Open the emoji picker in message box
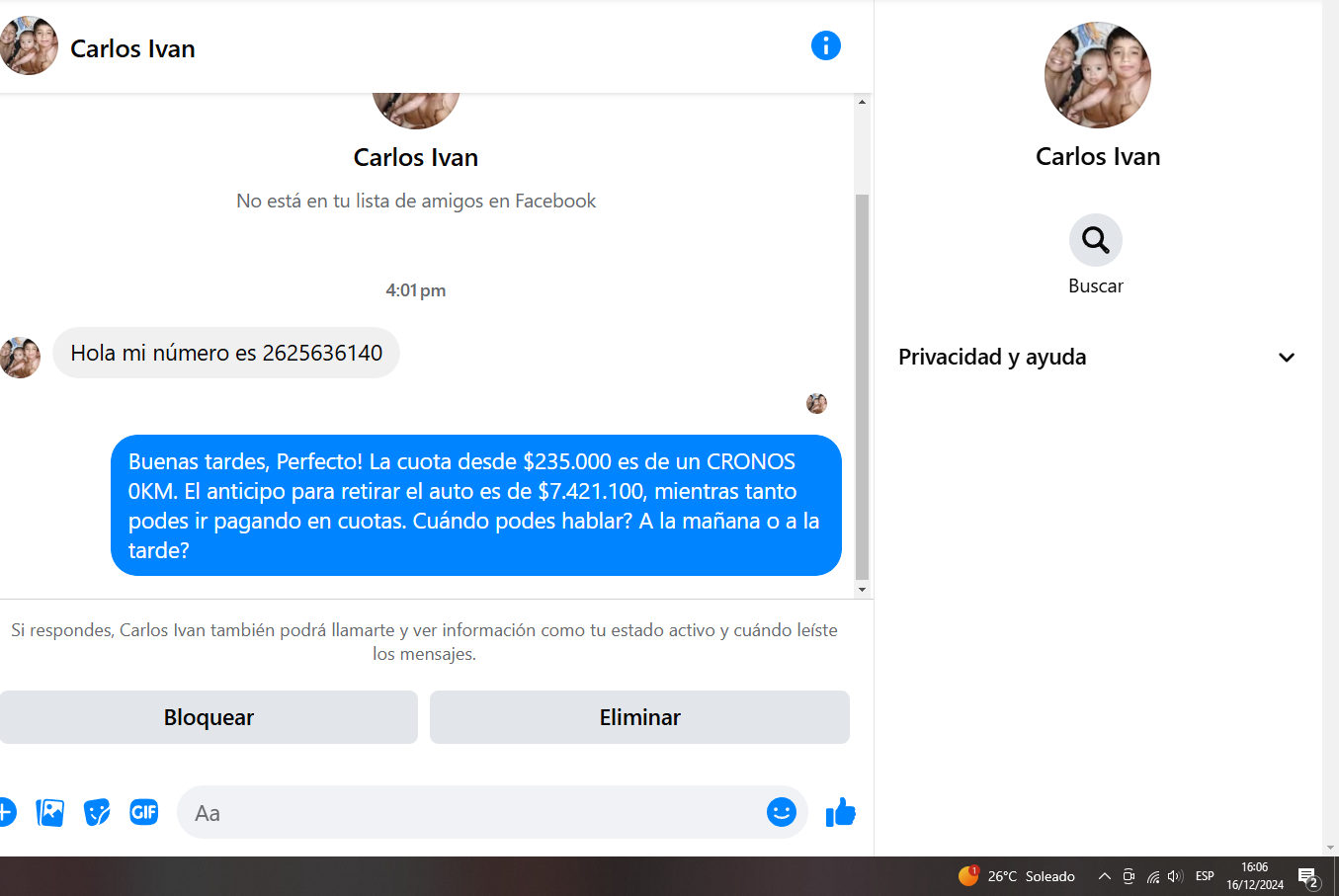Screen dimensions: 1339x896 781,812
